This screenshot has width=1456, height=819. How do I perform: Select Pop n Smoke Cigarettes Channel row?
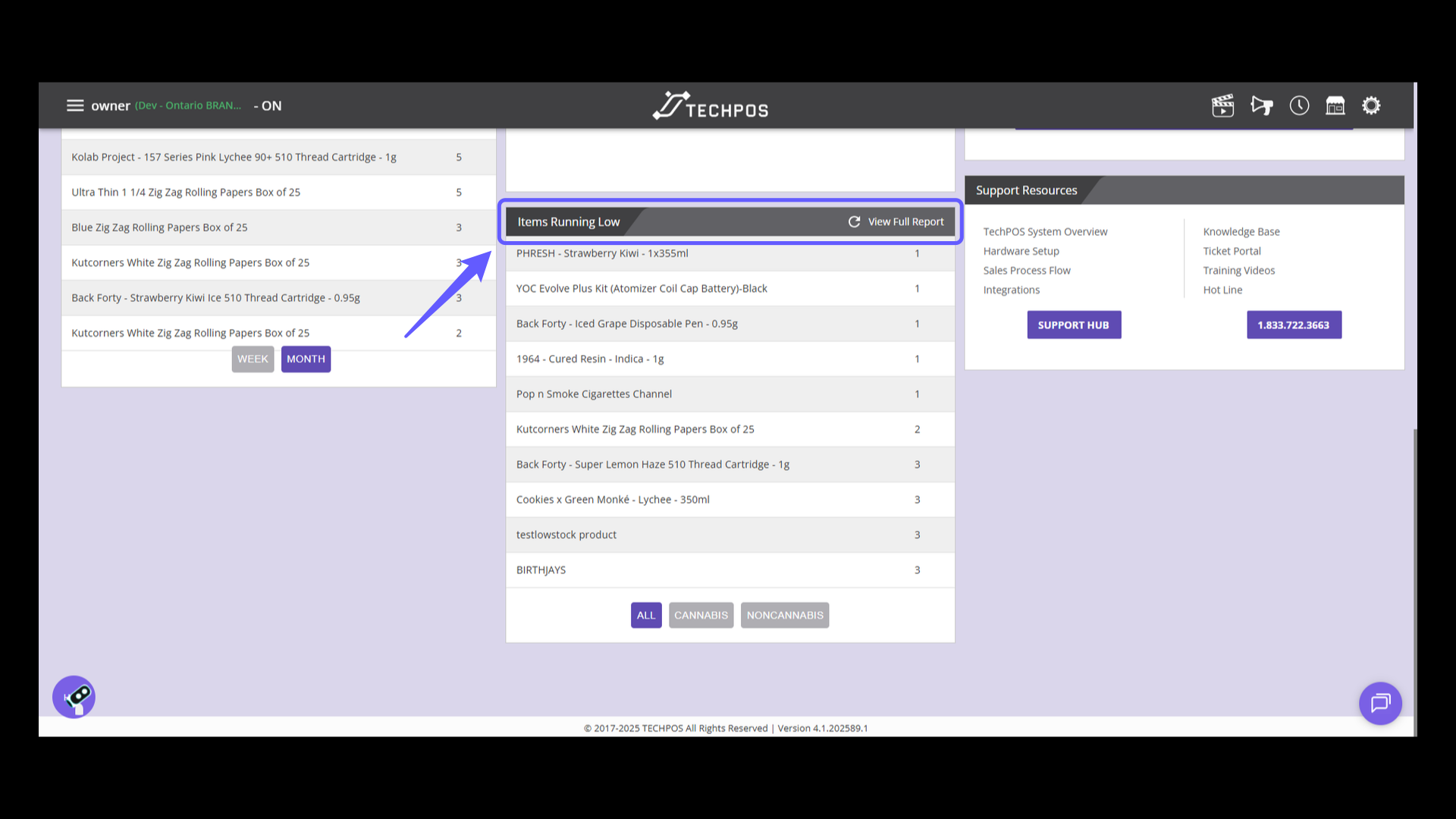click(x=730, y=394)
